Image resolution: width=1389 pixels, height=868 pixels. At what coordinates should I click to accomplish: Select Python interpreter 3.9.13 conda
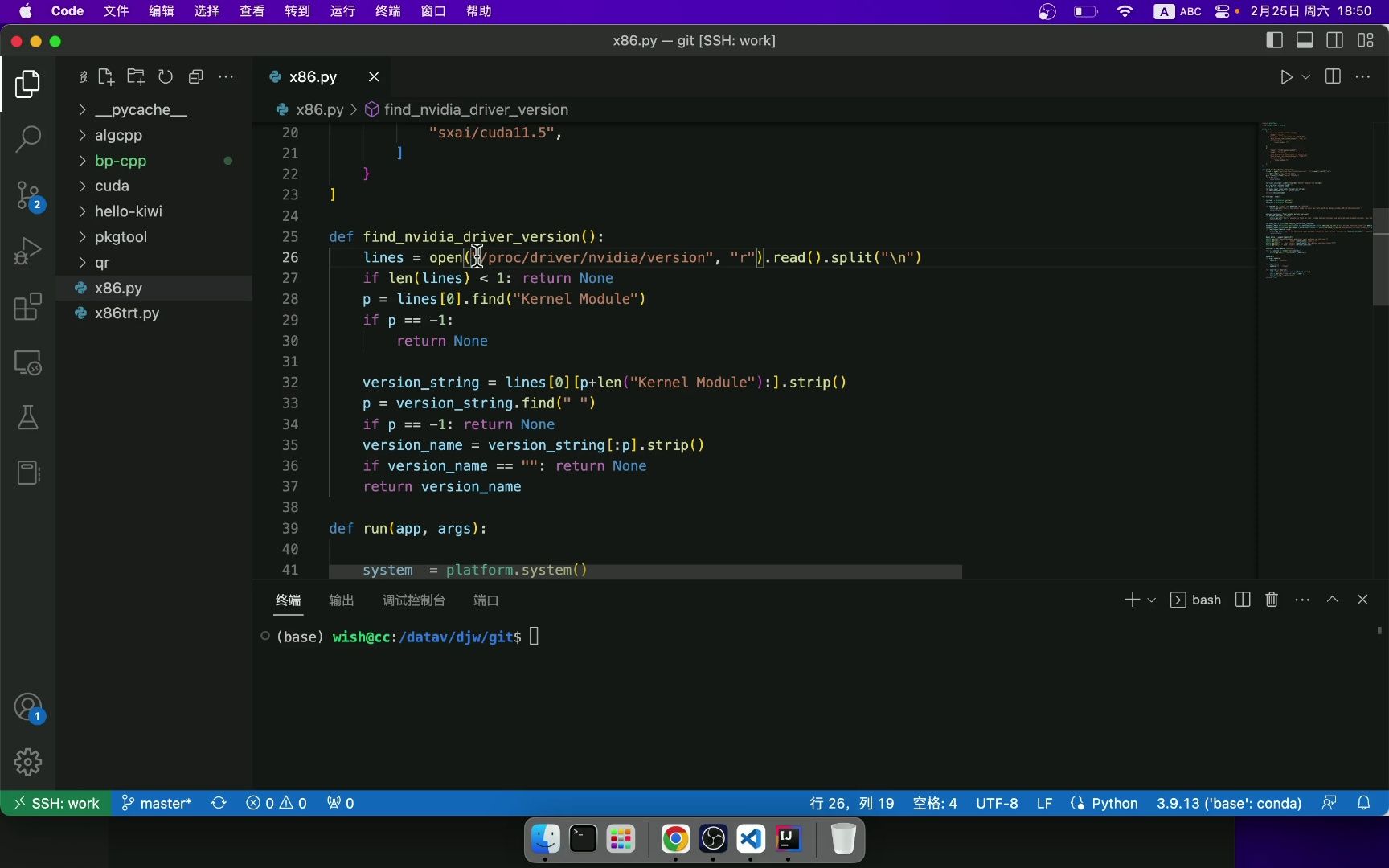[x=1229, y=803]
